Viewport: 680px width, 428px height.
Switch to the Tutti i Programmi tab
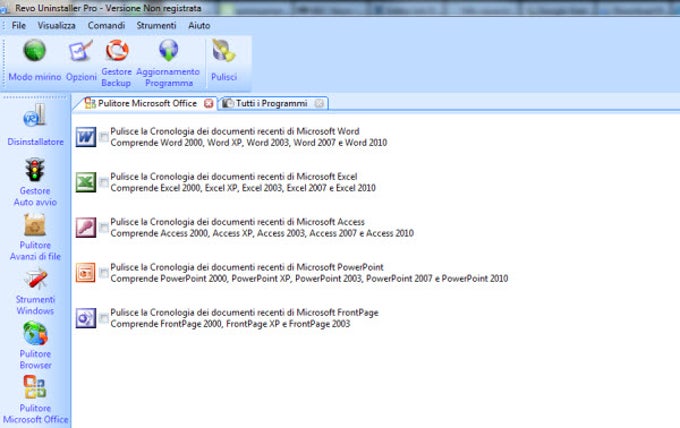tap(271, 103)
